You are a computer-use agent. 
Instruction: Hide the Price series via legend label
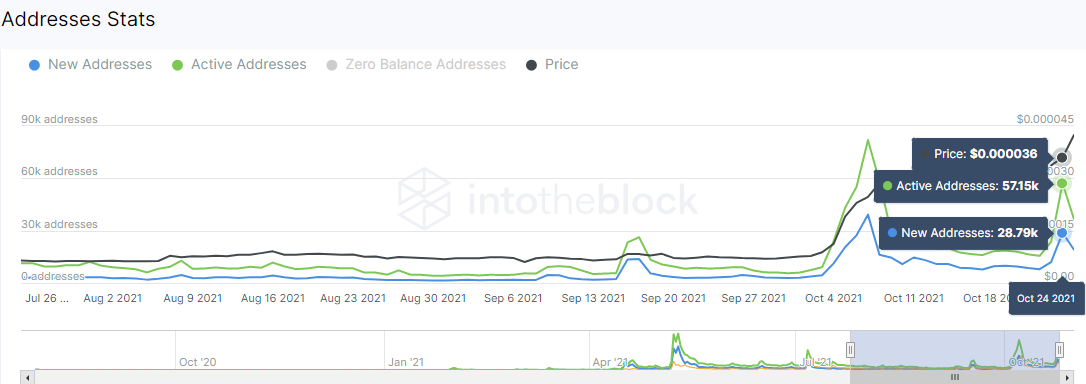coord(562,64)
